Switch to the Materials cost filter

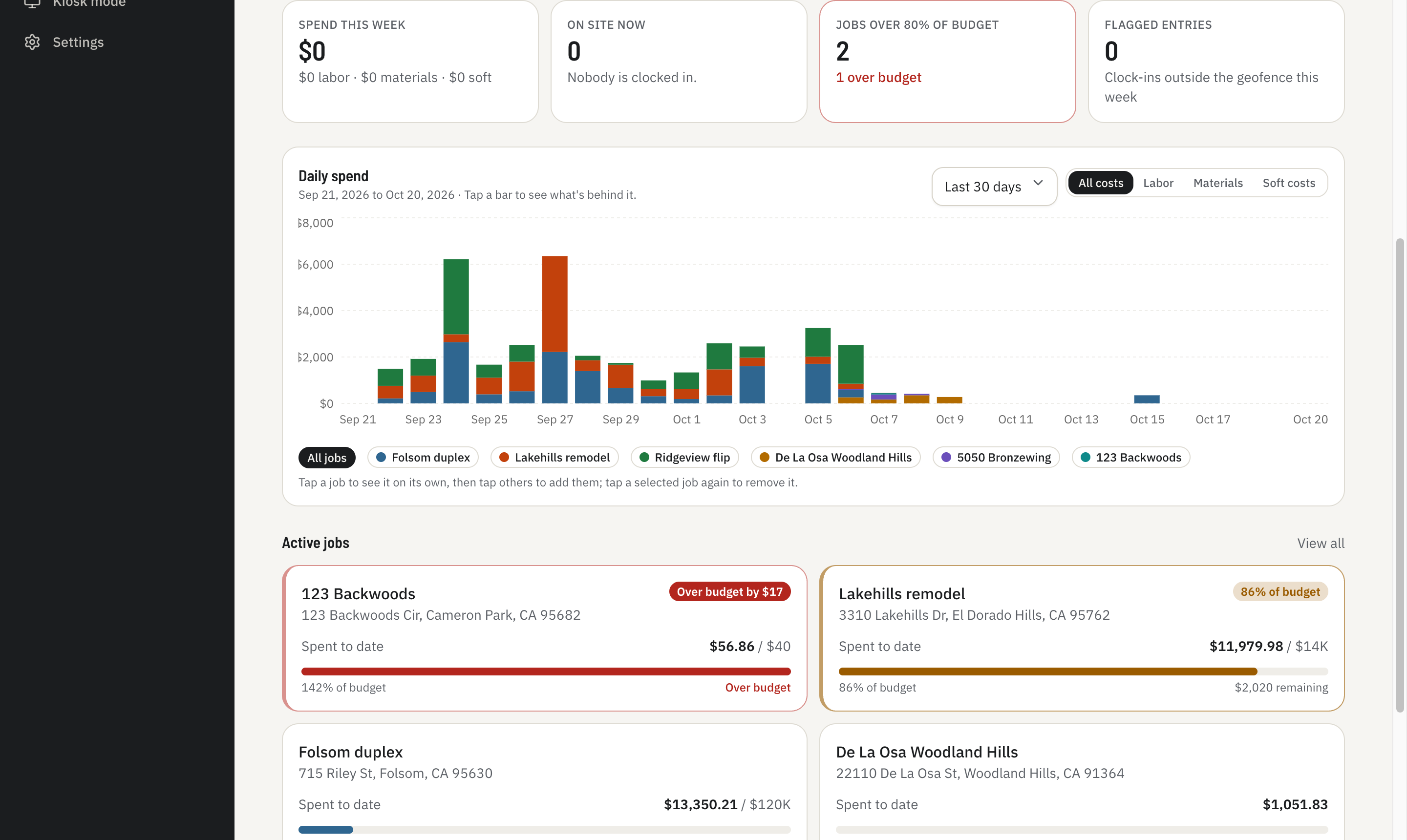1217,183
